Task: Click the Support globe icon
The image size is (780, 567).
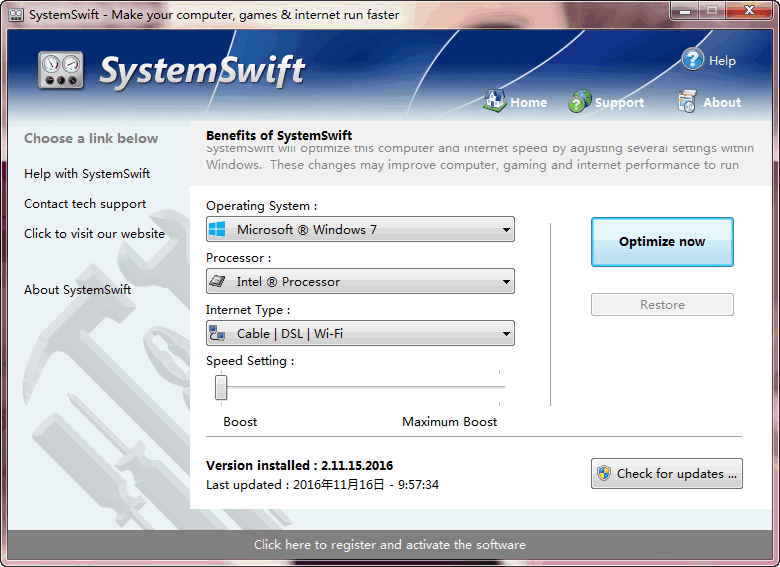Action: click(x=580, y=101)
